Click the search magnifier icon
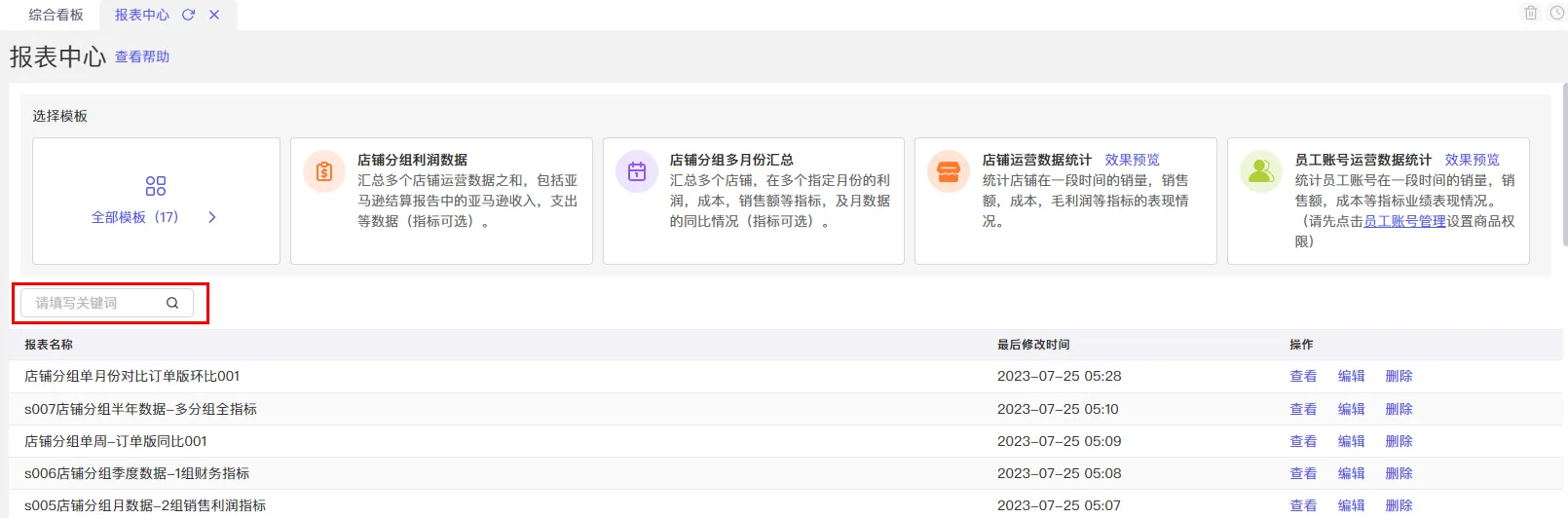Viewport: 1568px width, 518px height. point(172,303)
